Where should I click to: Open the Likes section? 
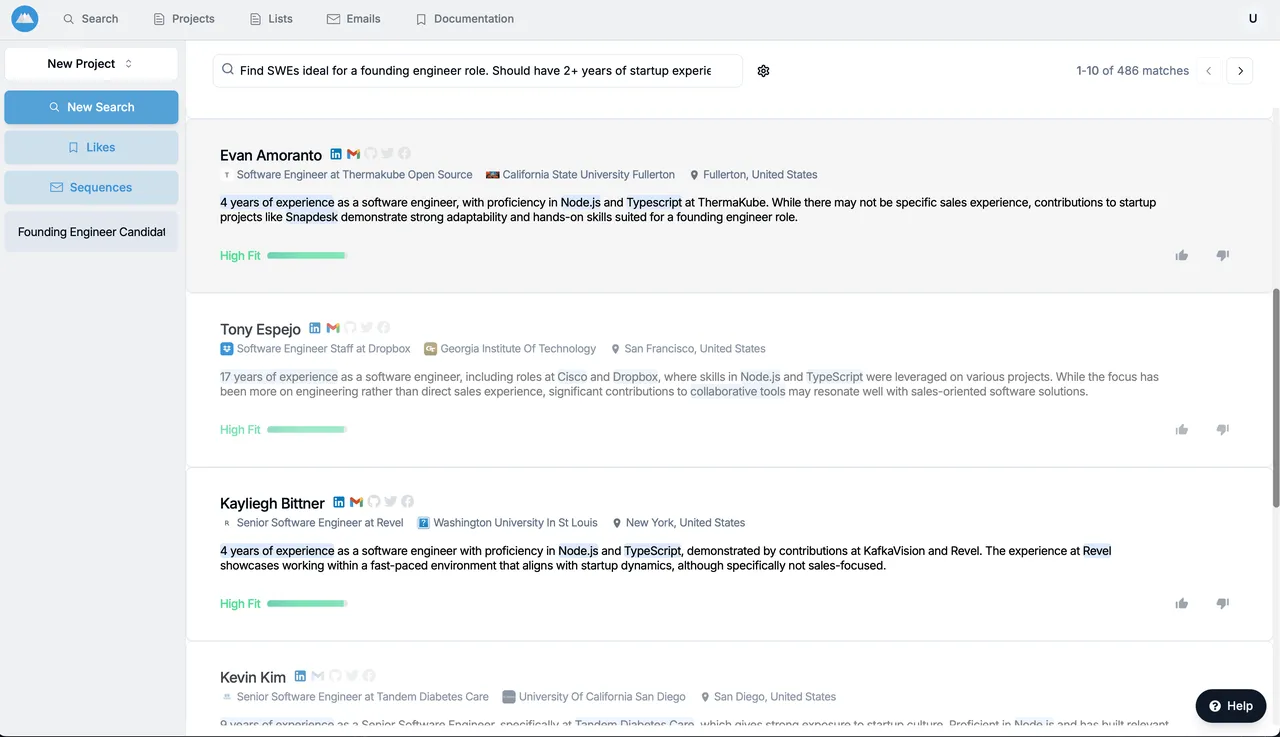tap(91, 147)
